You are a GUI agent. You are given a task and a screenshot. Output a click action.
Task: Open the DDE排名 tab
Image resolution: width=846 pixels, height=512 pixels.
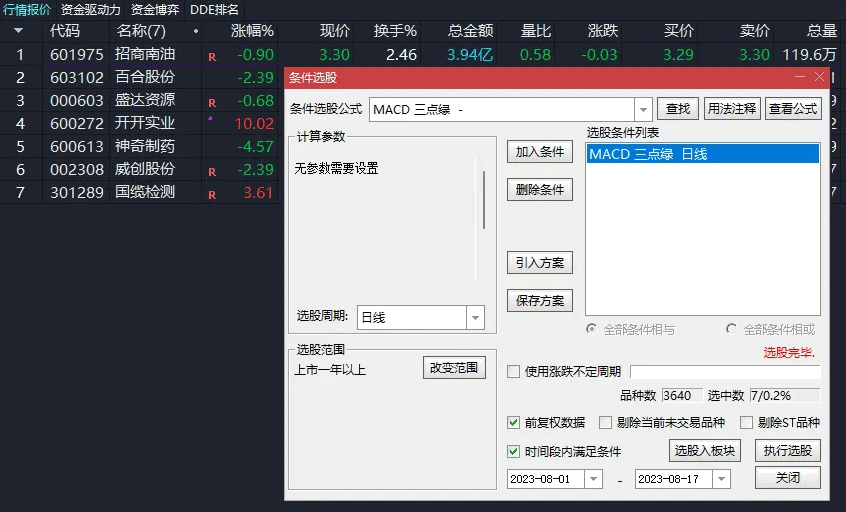pyautogui.click(x=214, y=9)
